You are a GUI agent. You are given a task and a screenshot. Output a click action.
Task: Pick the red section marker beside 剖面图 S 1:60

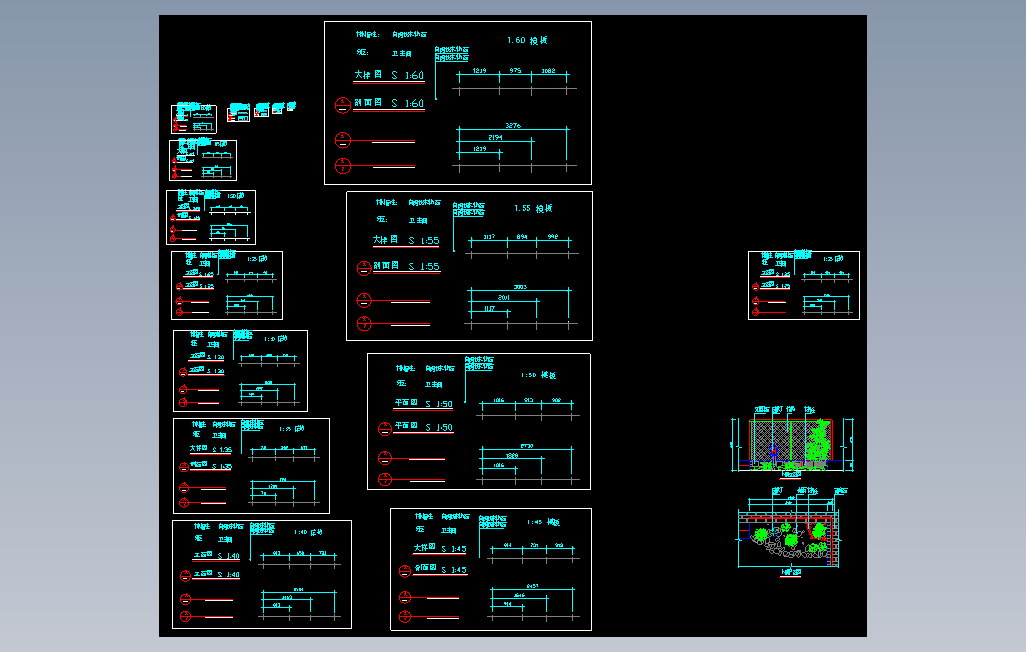(x=343, y=105)
